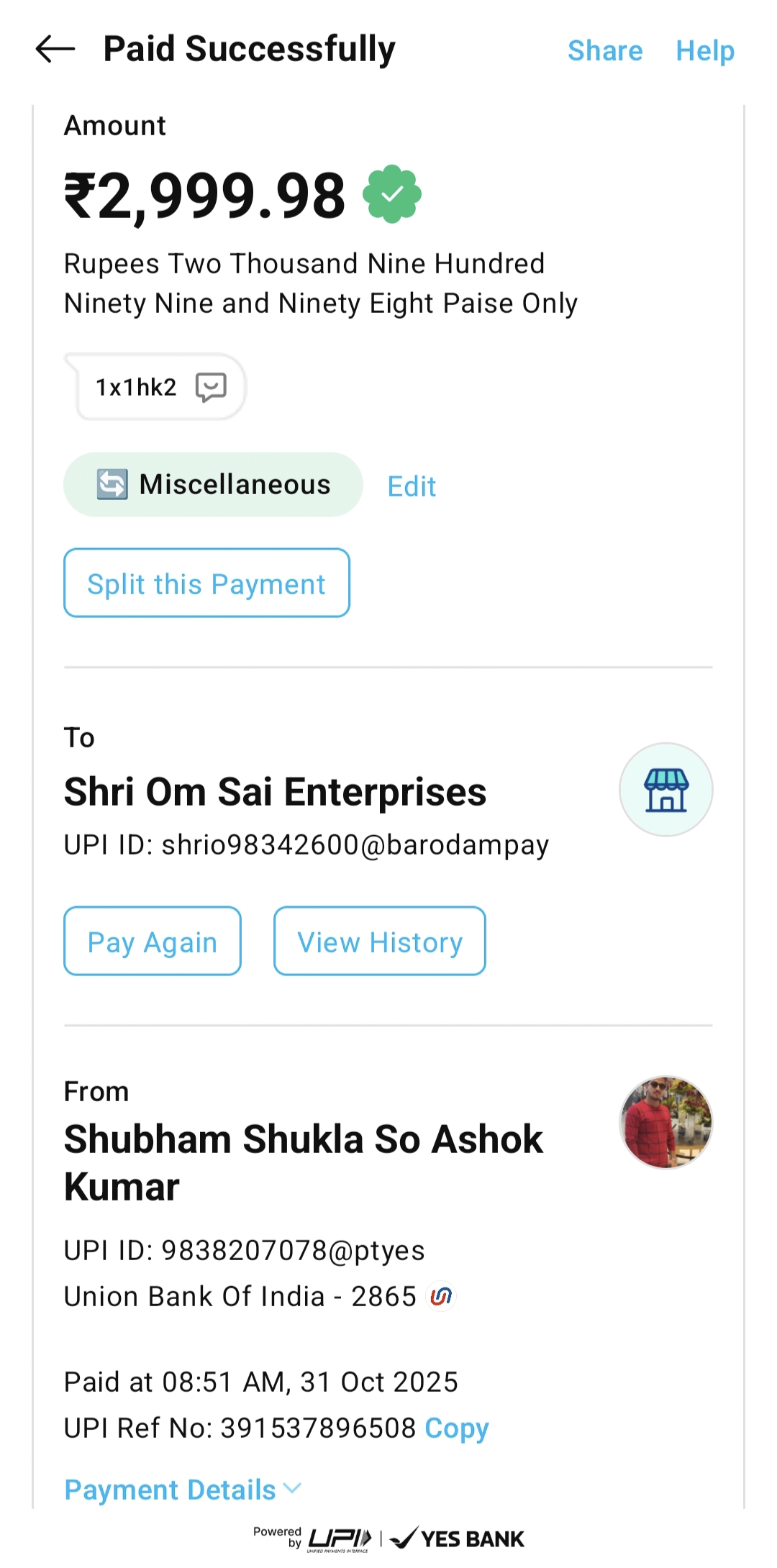
Task: Tap the chevron next to Payment Details
Action: coord(292,1488)
